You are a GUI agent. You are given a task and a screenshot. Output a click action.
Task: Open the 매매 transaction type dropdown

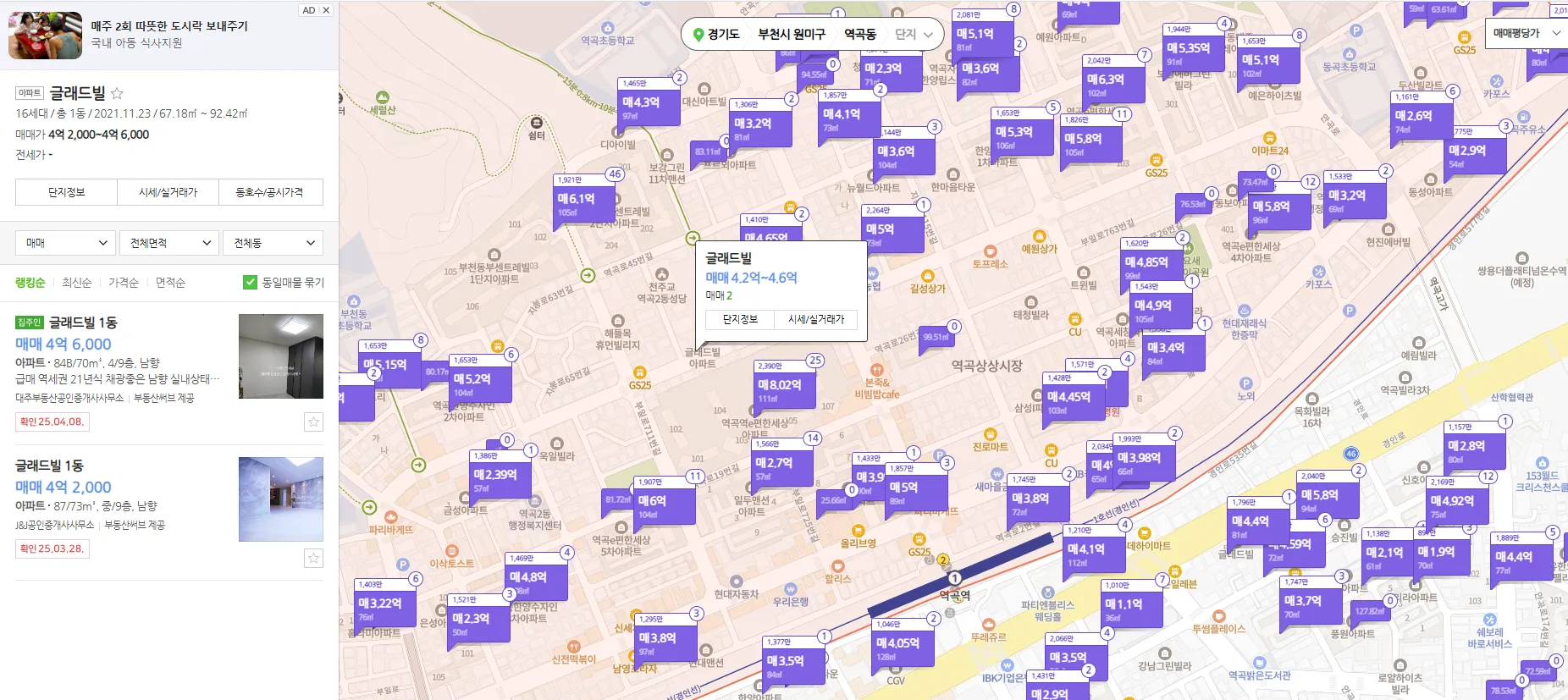coord(64,243)
